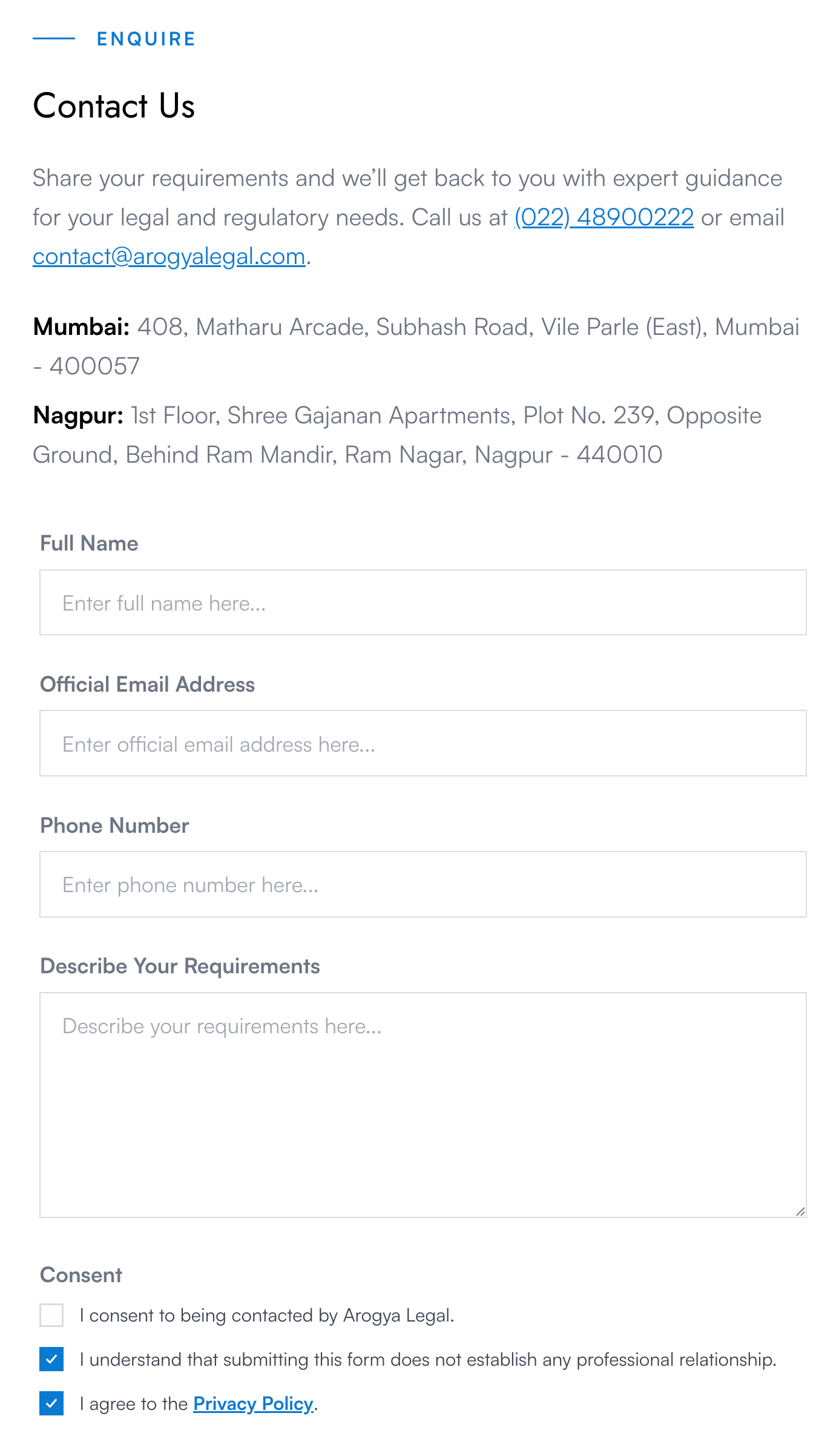The image size is (839, 1456).
Task: Open the contact@arogyalegal.com email link
Action: point(169,257)
